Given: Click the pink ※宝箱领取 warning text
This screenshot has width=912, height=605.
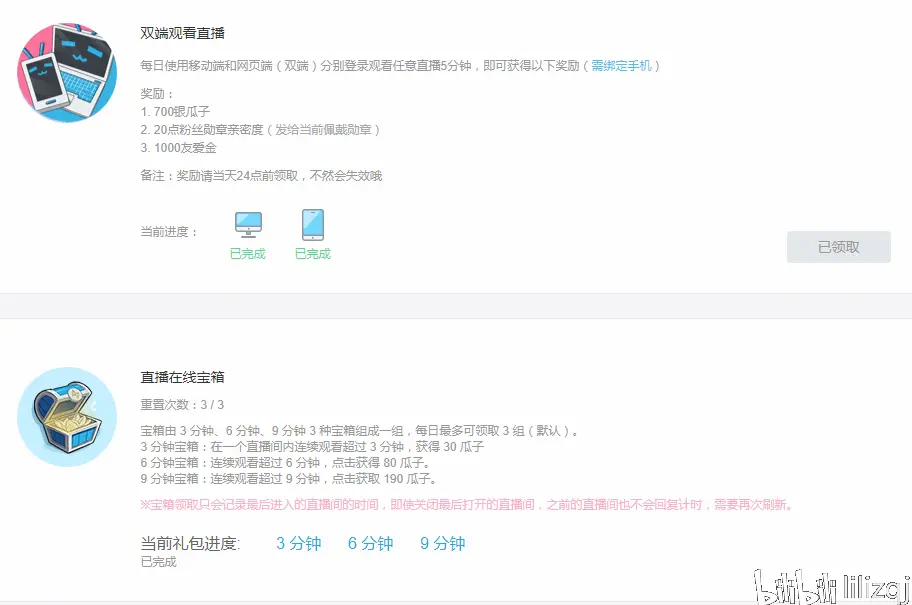Looking at the screenshot, I should 467,504.
